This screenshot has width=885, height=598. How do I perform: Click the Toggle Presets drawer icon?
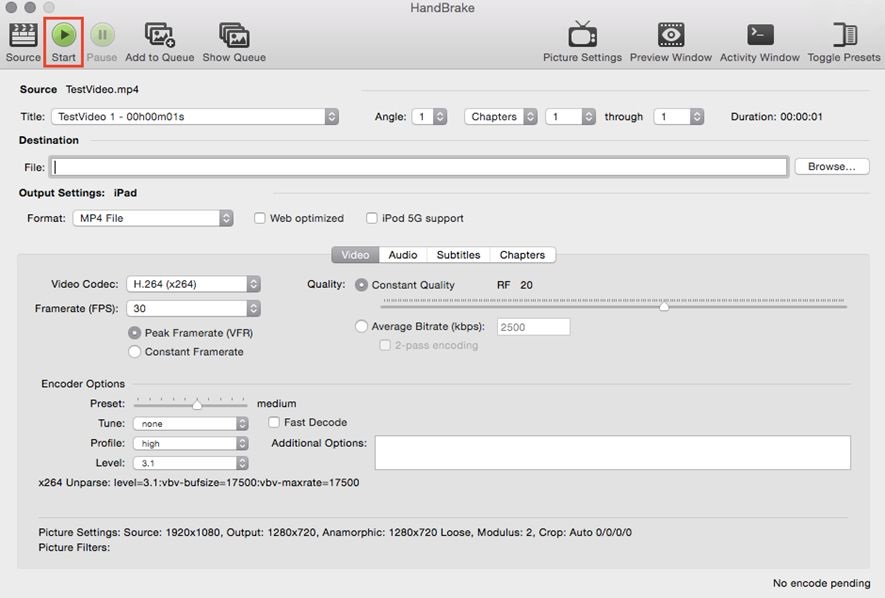(844, 34)
